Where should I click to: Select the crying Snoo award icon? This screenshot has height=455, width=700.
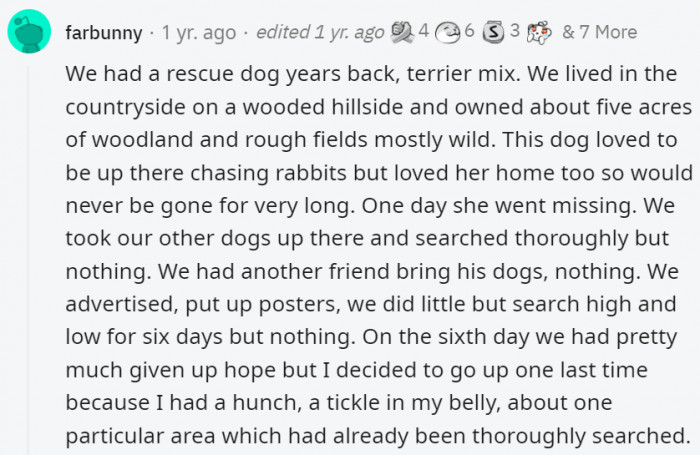point(539,33)
